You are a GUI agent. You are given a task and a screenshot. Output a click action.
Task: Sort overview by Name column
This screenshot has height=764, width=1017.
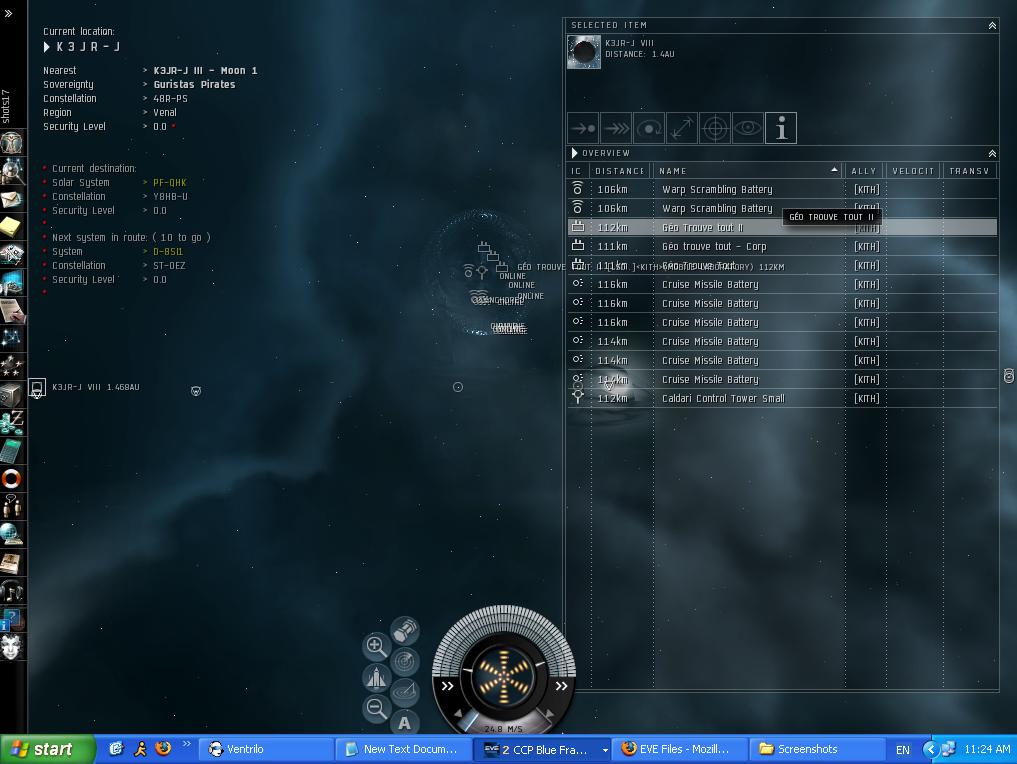click(x=748, y=171)
